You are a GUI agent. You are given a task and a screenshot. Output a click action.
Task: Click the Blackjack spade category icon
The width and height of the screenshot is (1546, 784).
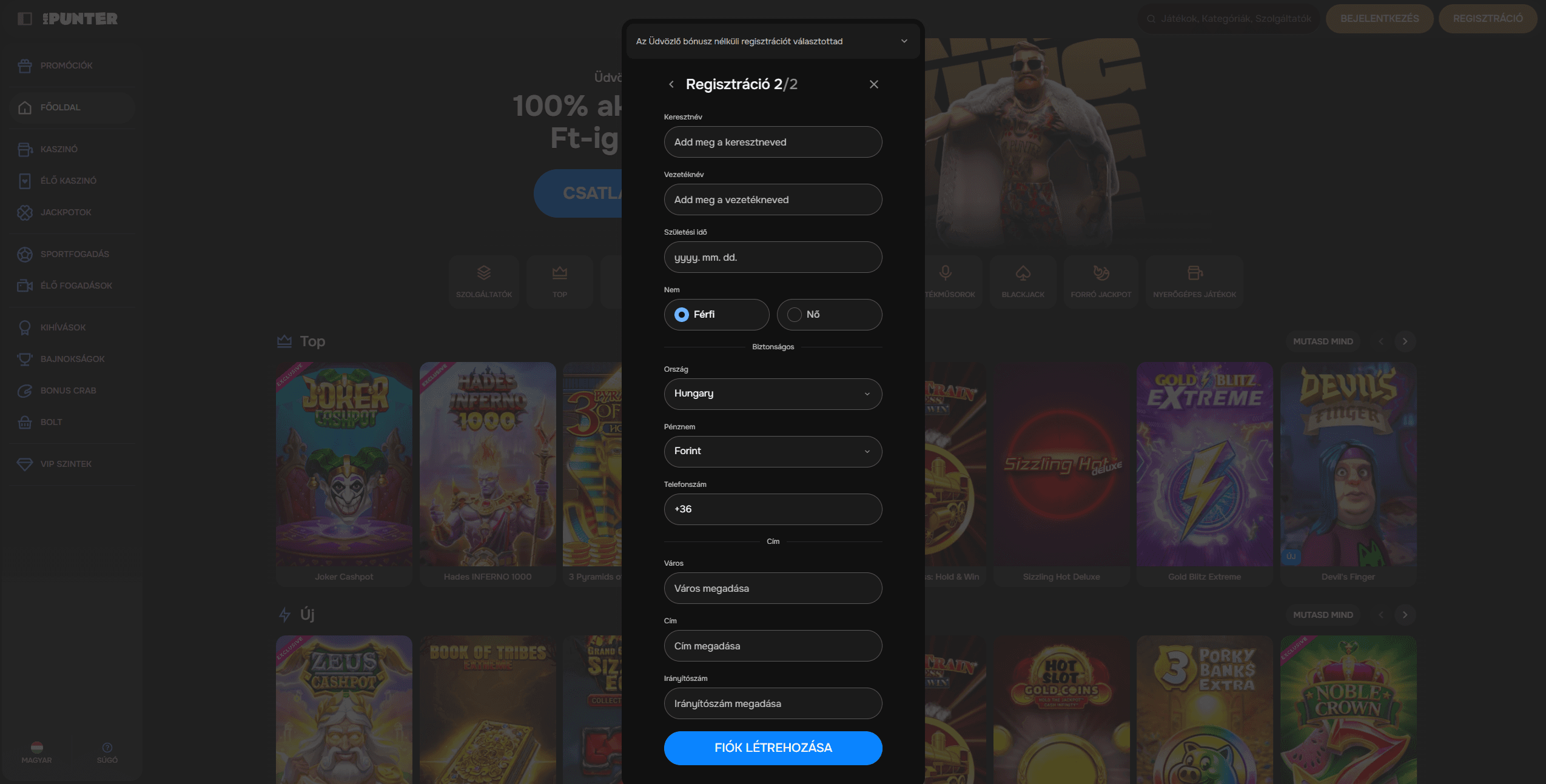click(1023, 273)
